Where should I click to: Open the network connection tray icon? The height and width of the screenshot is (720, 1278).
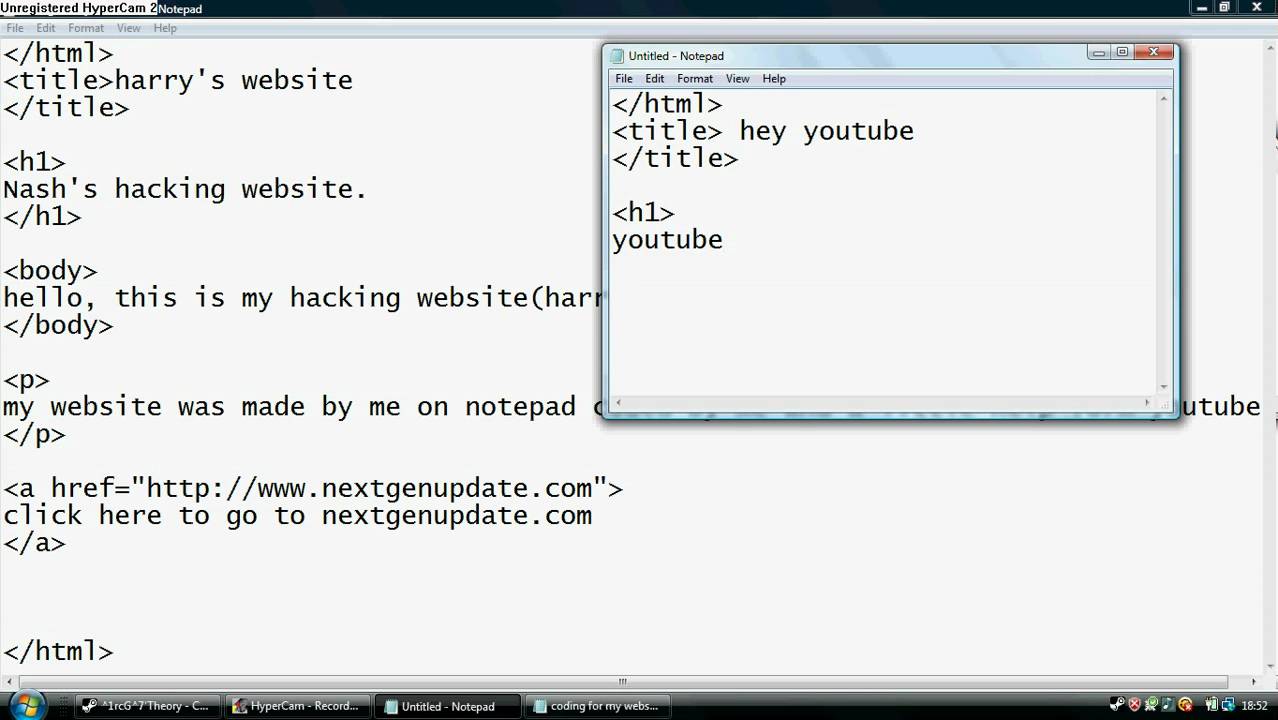1229,704
